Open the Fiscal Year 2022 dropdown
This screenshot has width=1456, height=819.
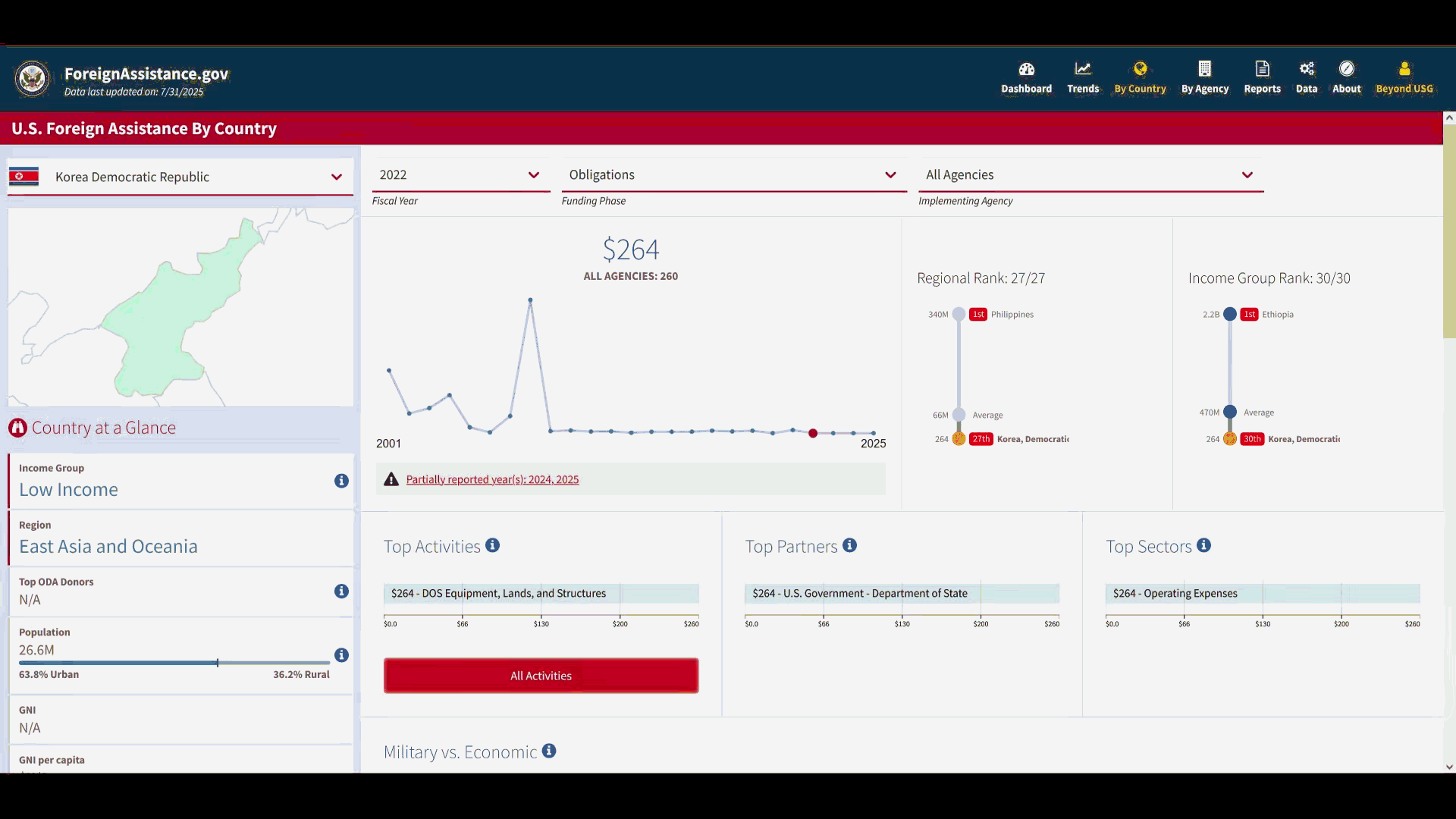click(x=460, y=175)
